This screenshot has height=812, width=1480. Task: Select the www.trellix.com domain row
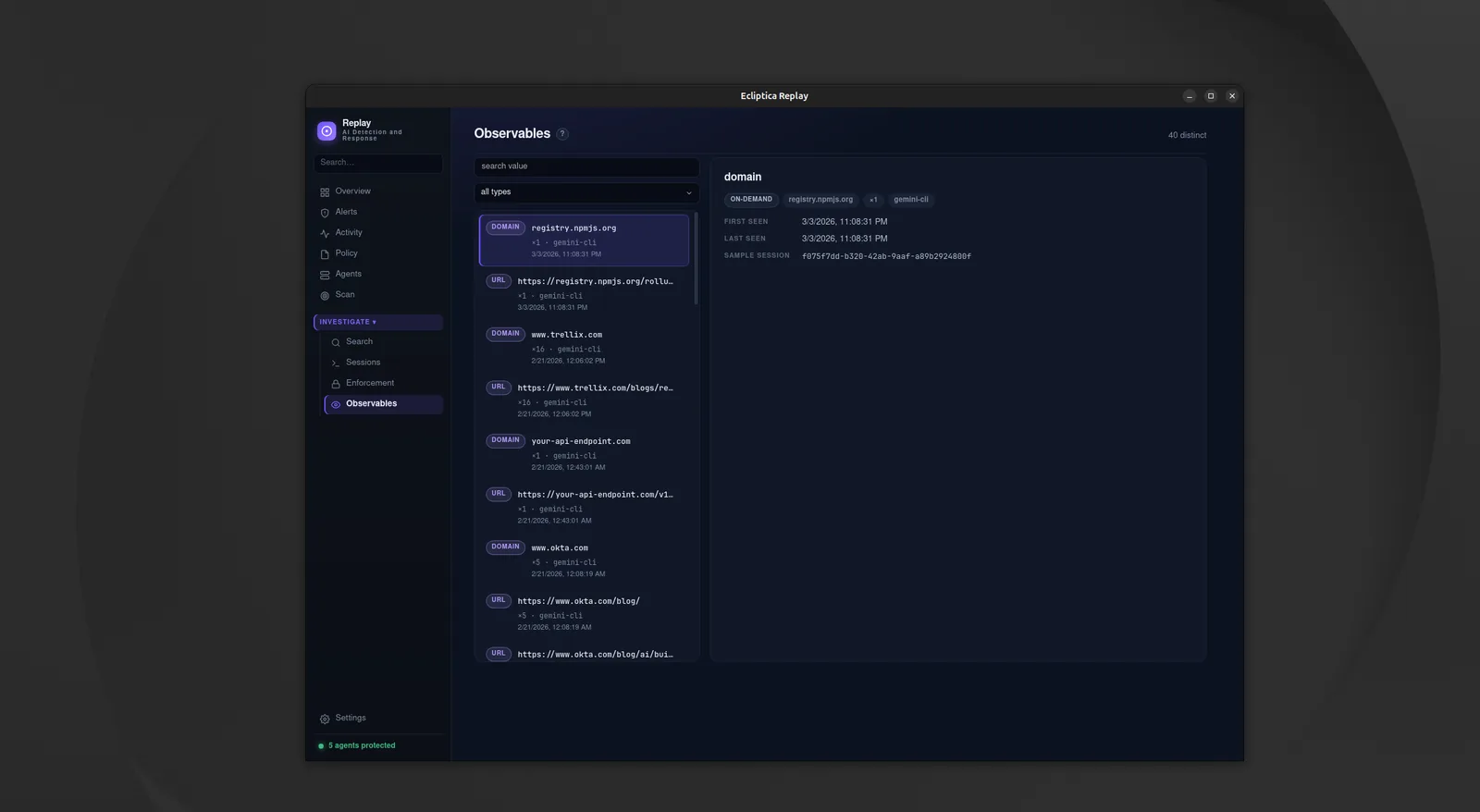click(x=584, y=347)
